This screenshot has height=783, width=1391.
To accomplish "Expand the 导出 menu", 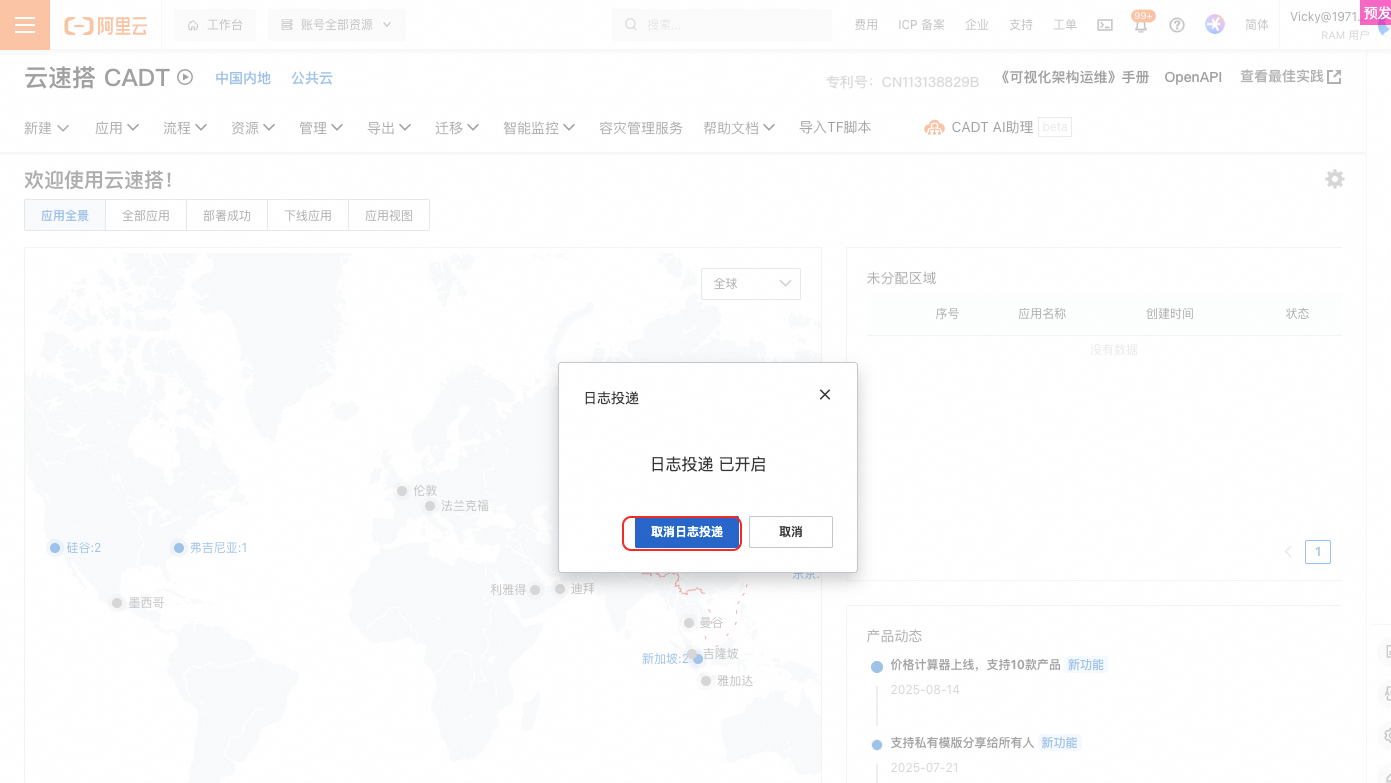I will coord(389,128).
